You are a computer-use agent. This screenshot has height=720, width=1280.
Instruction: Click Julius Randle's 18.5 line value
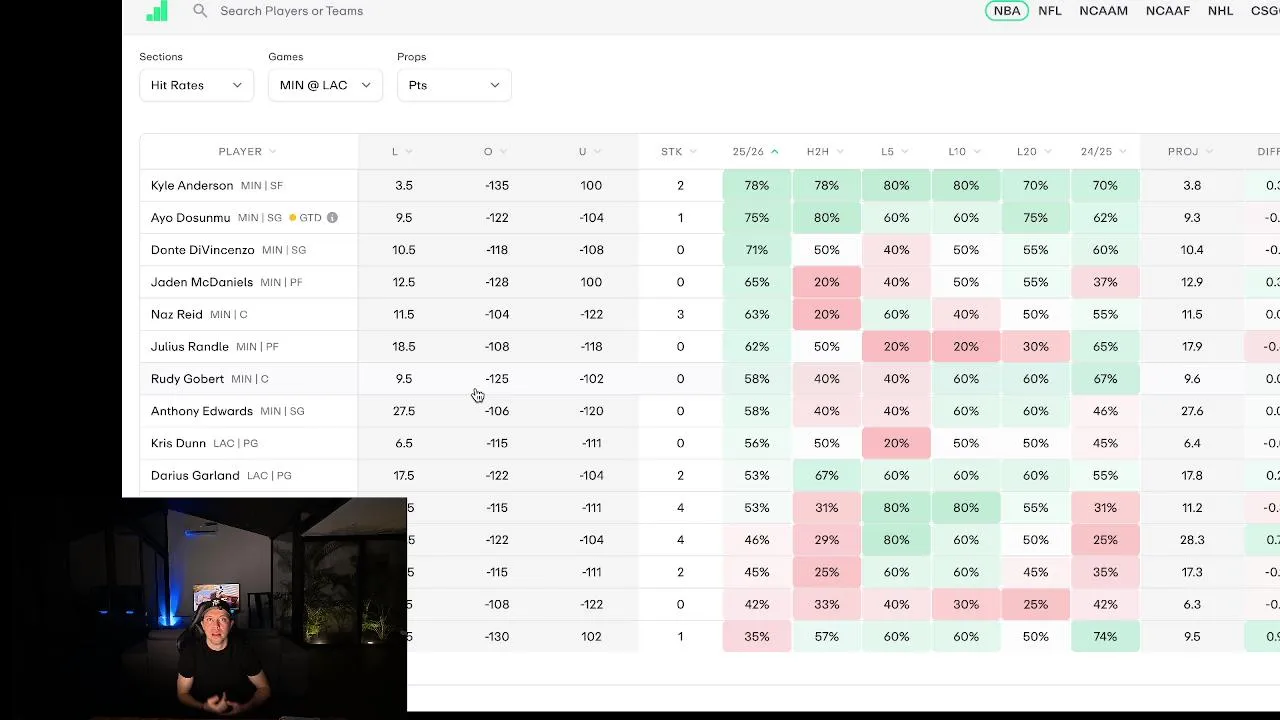[404, 346]
